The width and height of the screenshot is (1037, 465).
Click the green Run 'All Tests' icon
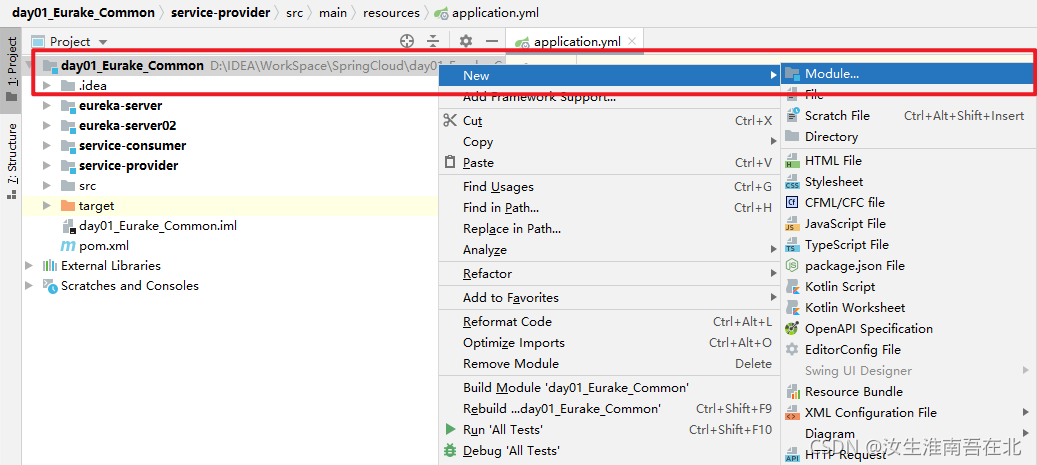[450, 430]
